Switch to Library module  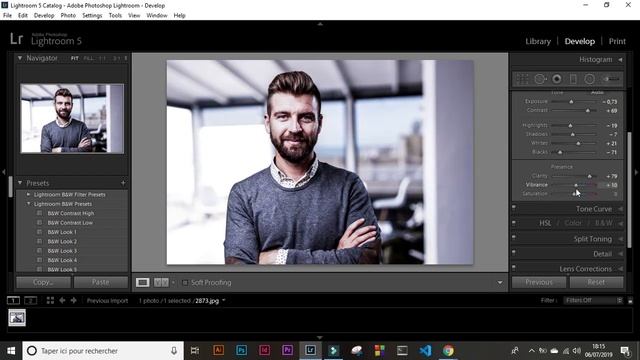point(538,41)
